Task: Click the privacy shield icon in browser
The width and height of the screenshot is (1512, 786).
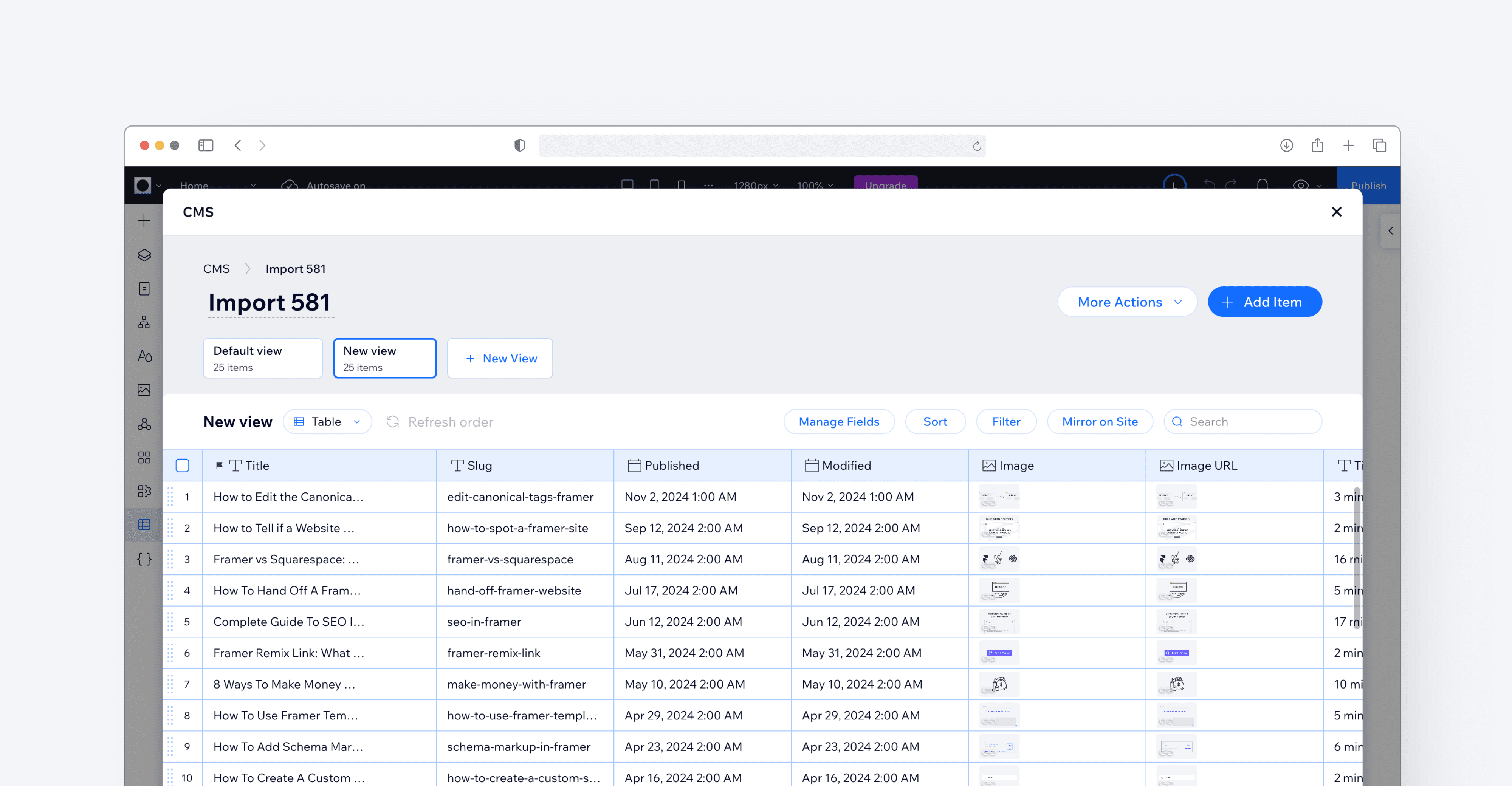Action: [x=519, y=145]
